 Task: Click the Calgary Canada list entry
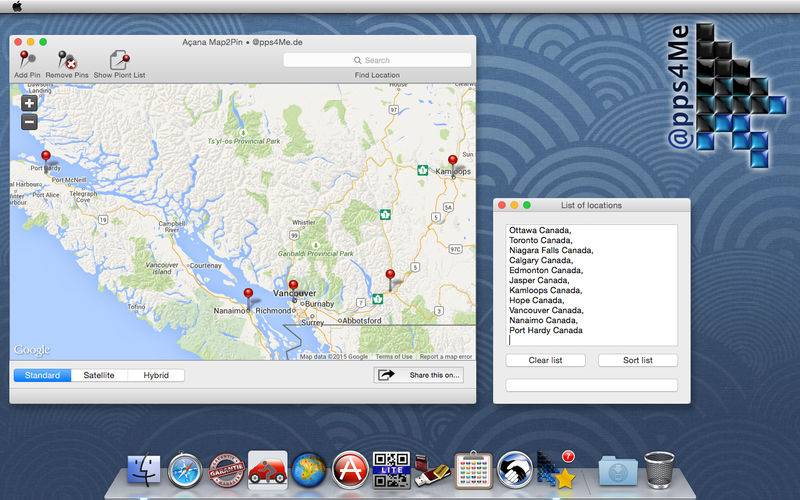[541, 260]
